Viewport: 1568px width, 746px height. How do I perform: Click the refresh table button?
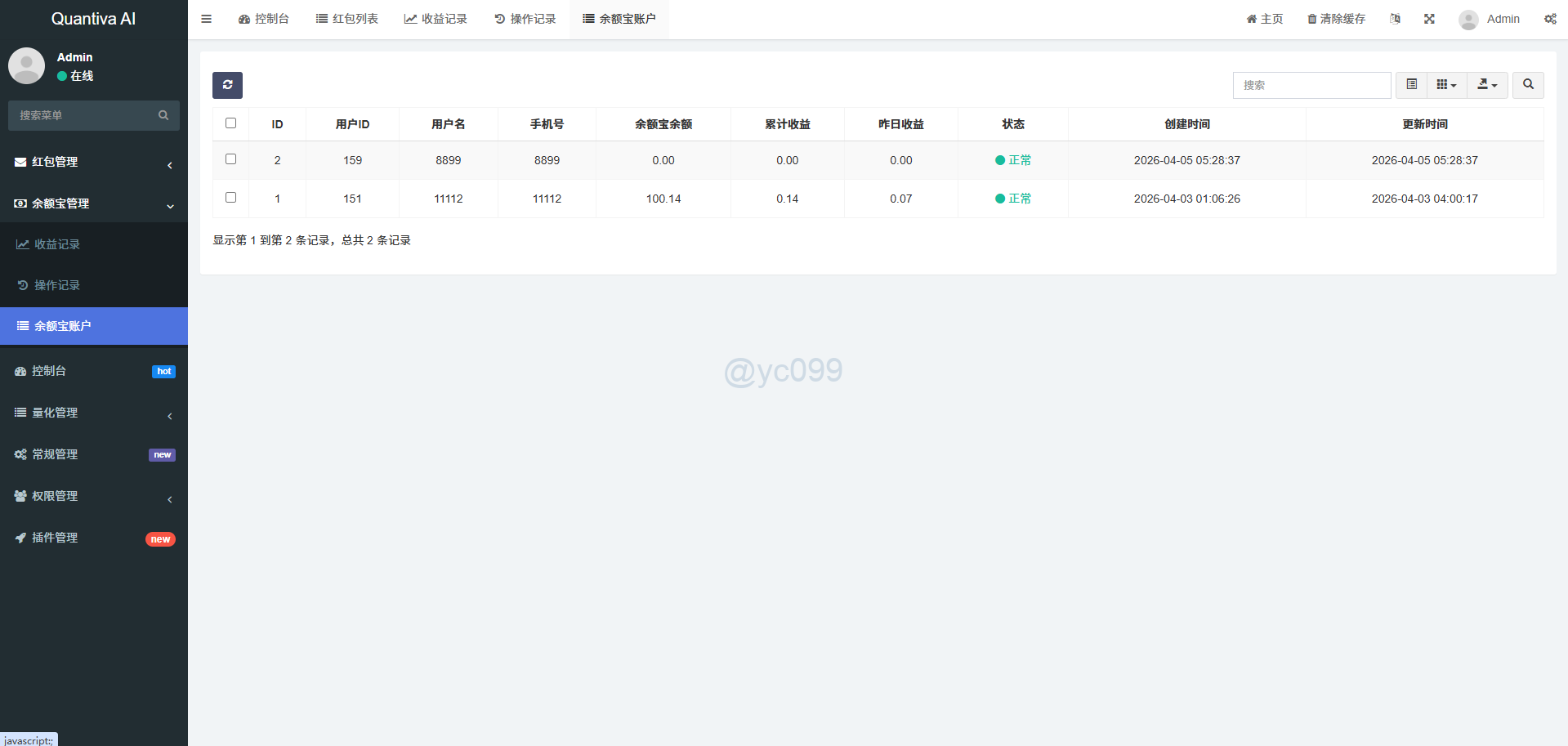click(227, 85)
